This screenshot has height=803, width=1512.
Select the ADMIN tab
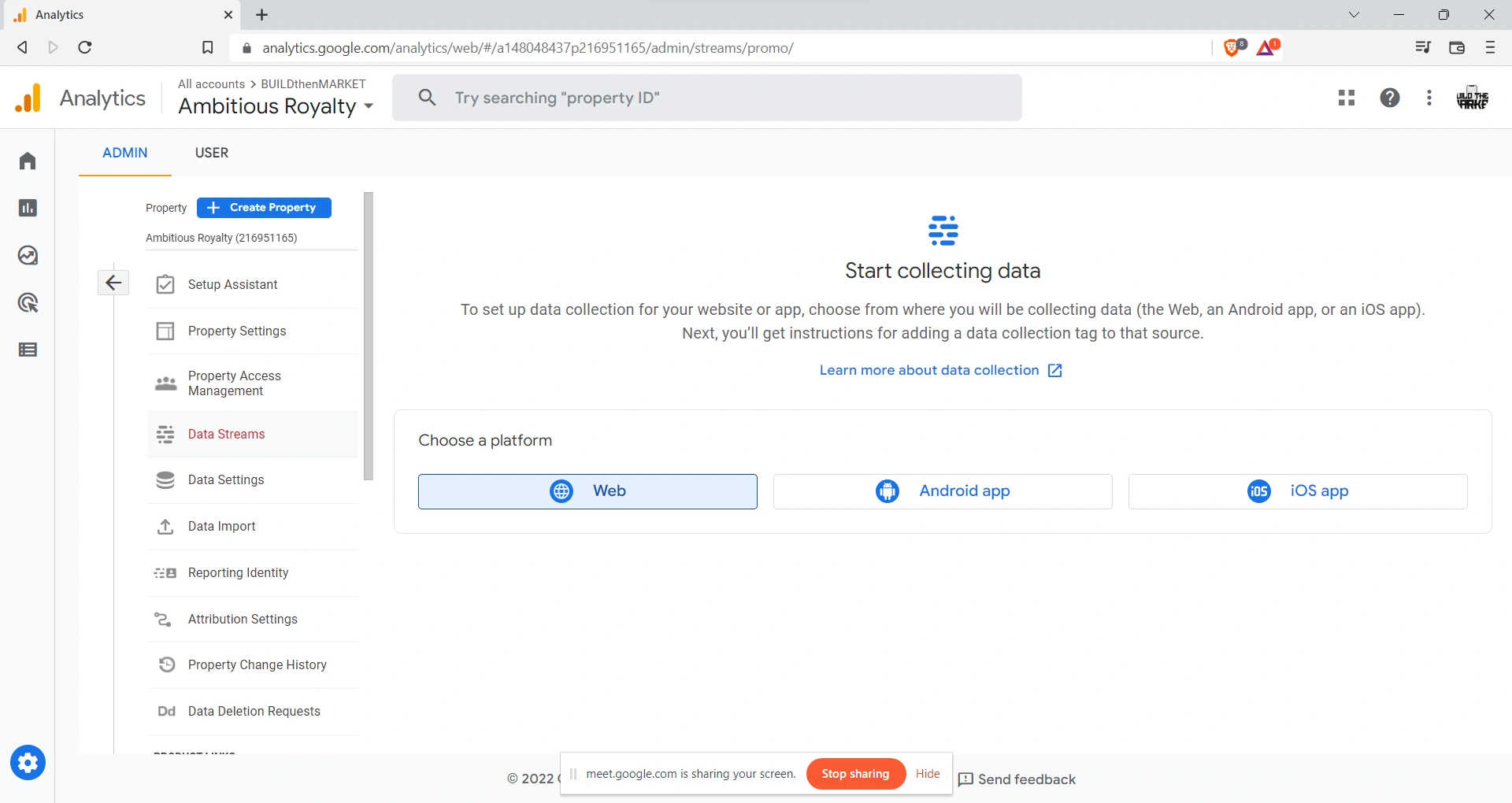(124, 153)
